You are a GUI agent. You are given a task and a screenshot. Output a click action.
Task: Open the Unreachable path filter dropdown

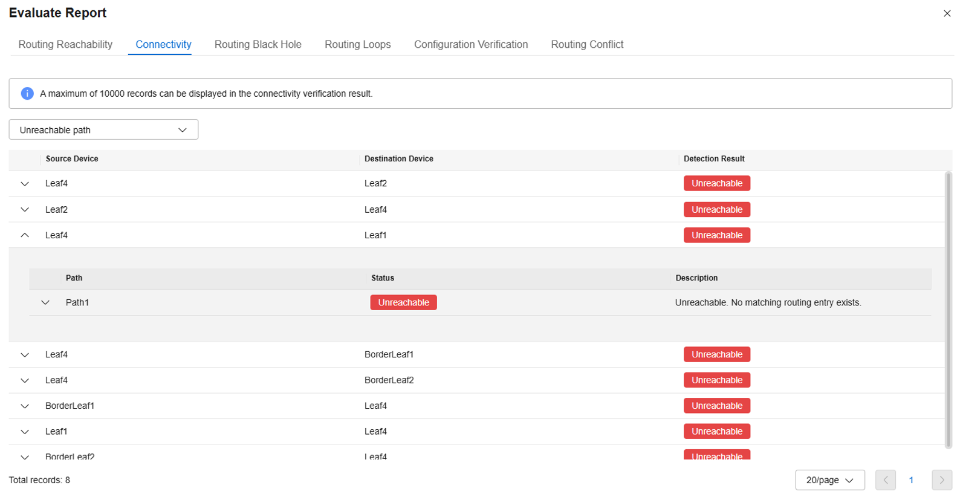(103, 130)
